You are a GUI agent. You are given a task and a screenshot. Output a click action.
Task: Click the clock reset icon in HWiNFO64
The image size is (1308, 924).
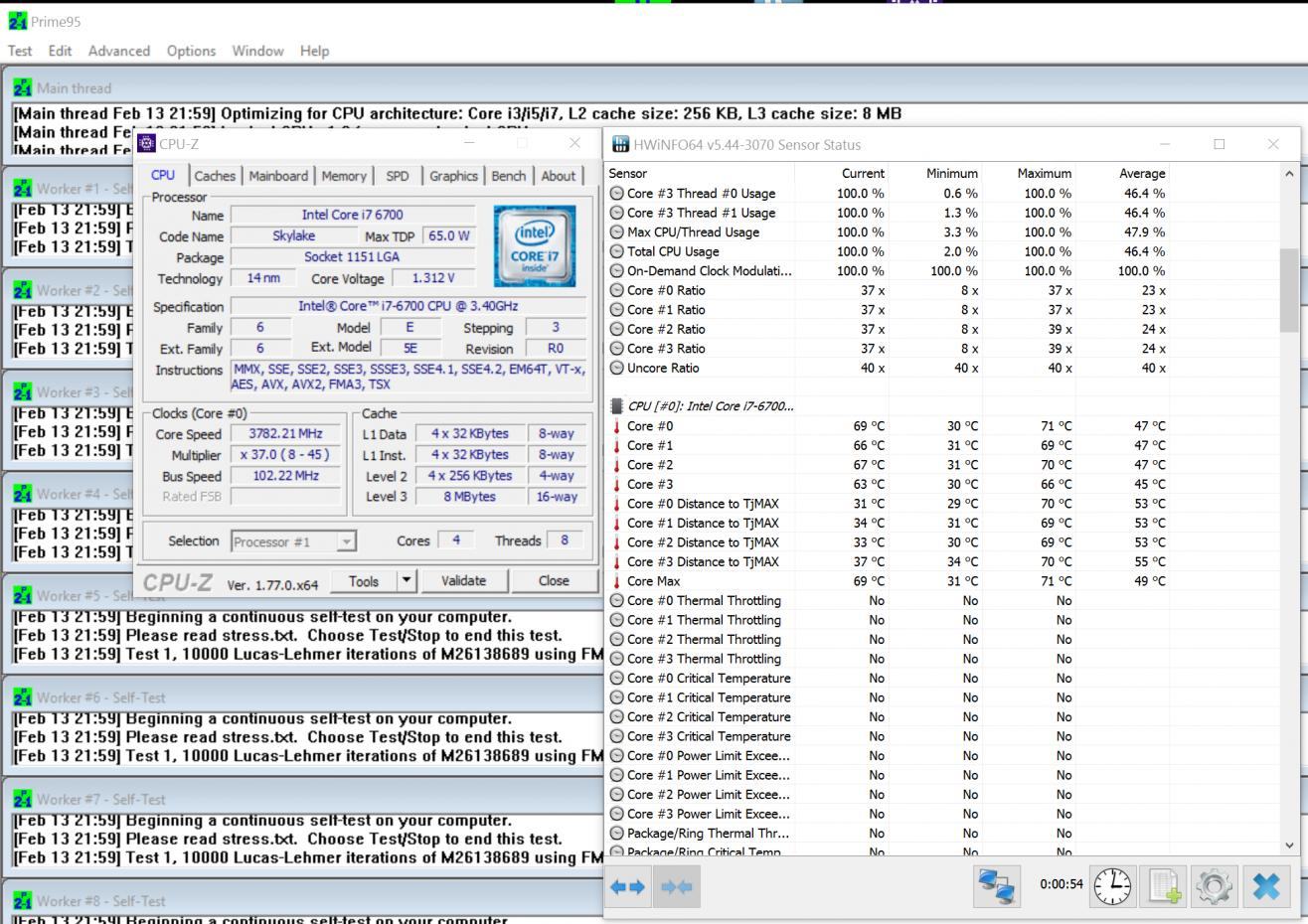[1113, 885]
